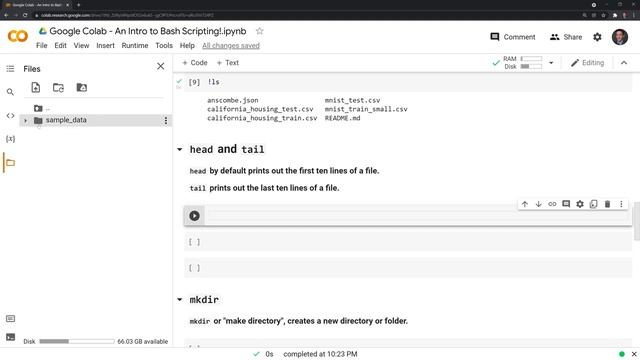Reload the browser page

tap(25, 15)
